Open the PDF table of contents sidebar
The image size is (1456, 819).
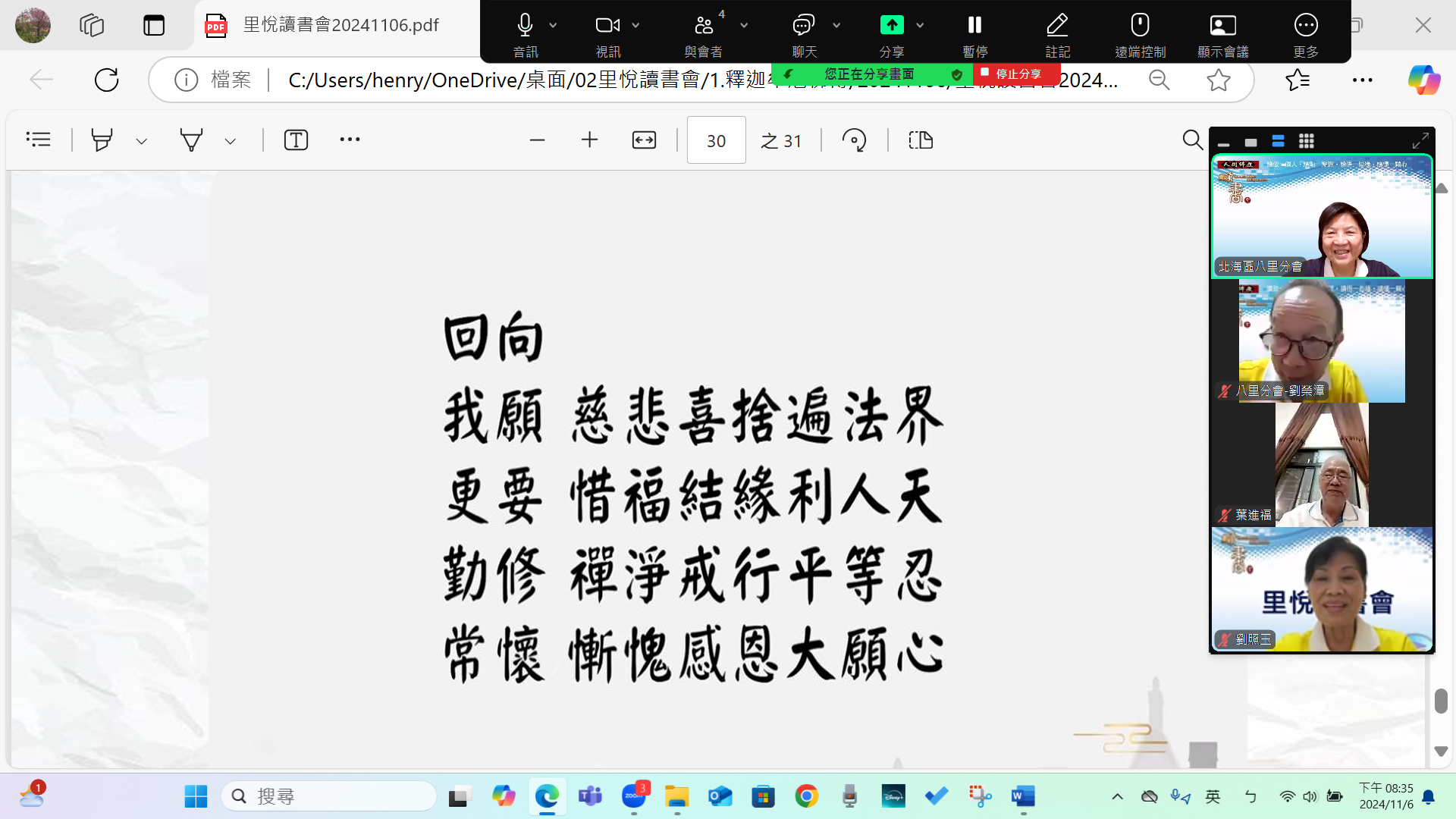(38, 140)
